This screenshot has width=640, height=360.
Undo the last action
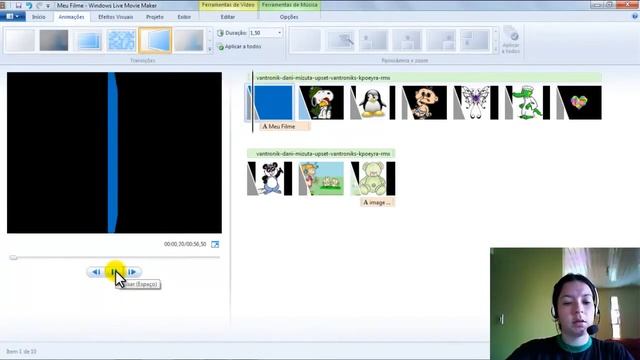(x=29, y=5)
